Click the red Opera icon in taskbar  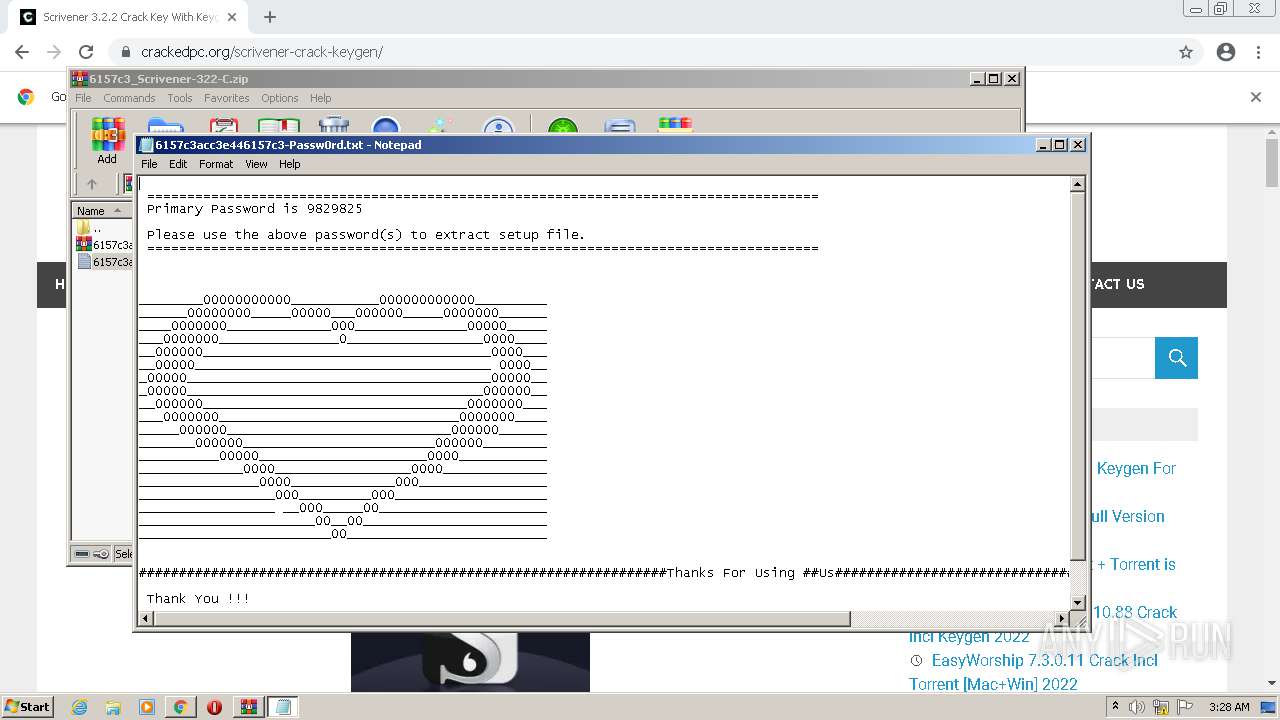click(x=214, y=707)
